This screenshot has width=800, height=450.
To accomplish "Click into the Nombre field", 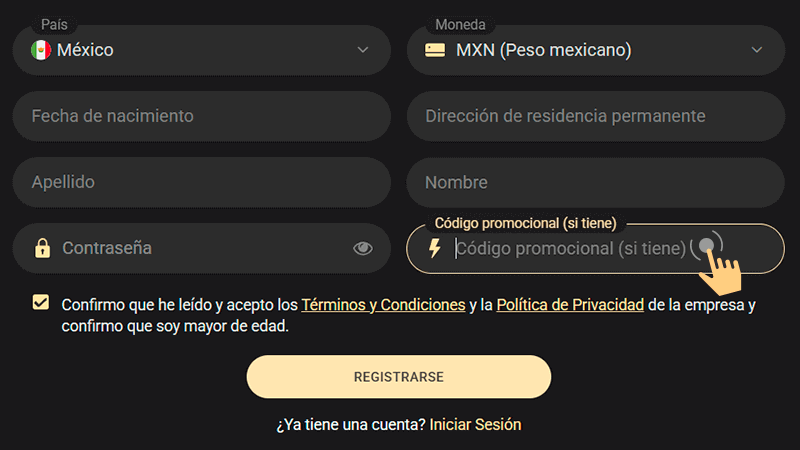I will (x=595, y=182).
